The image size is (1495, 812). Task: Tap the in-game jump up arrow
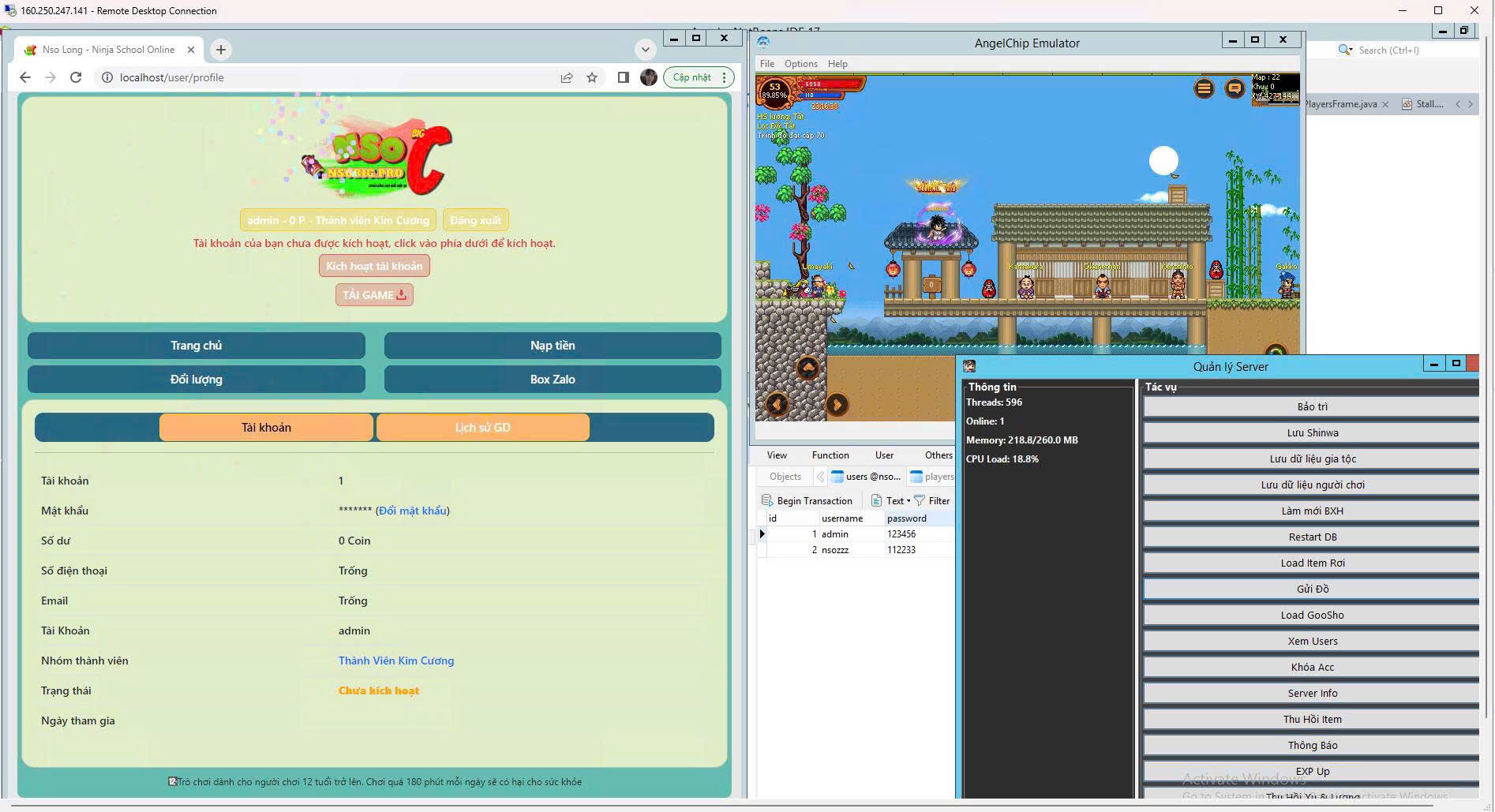807,367
